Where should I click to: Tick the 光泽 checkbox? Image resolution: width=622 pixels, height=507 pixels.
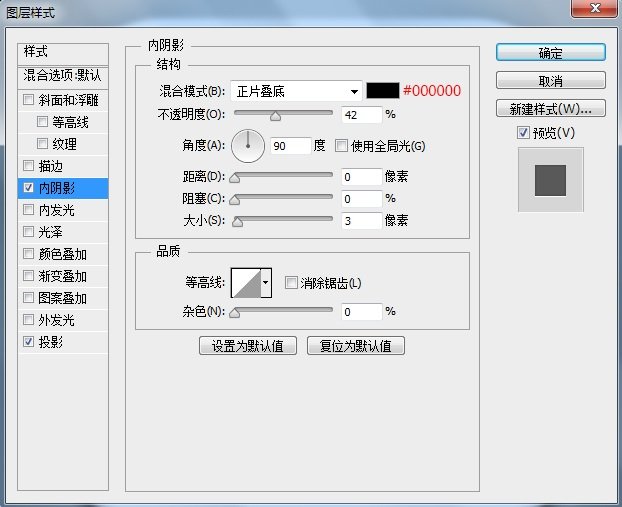(29, 231)
